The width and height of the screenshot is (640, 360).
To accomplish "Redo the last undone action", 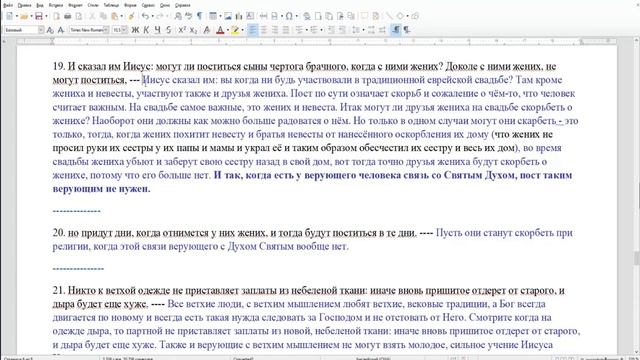I will (160, 16).
